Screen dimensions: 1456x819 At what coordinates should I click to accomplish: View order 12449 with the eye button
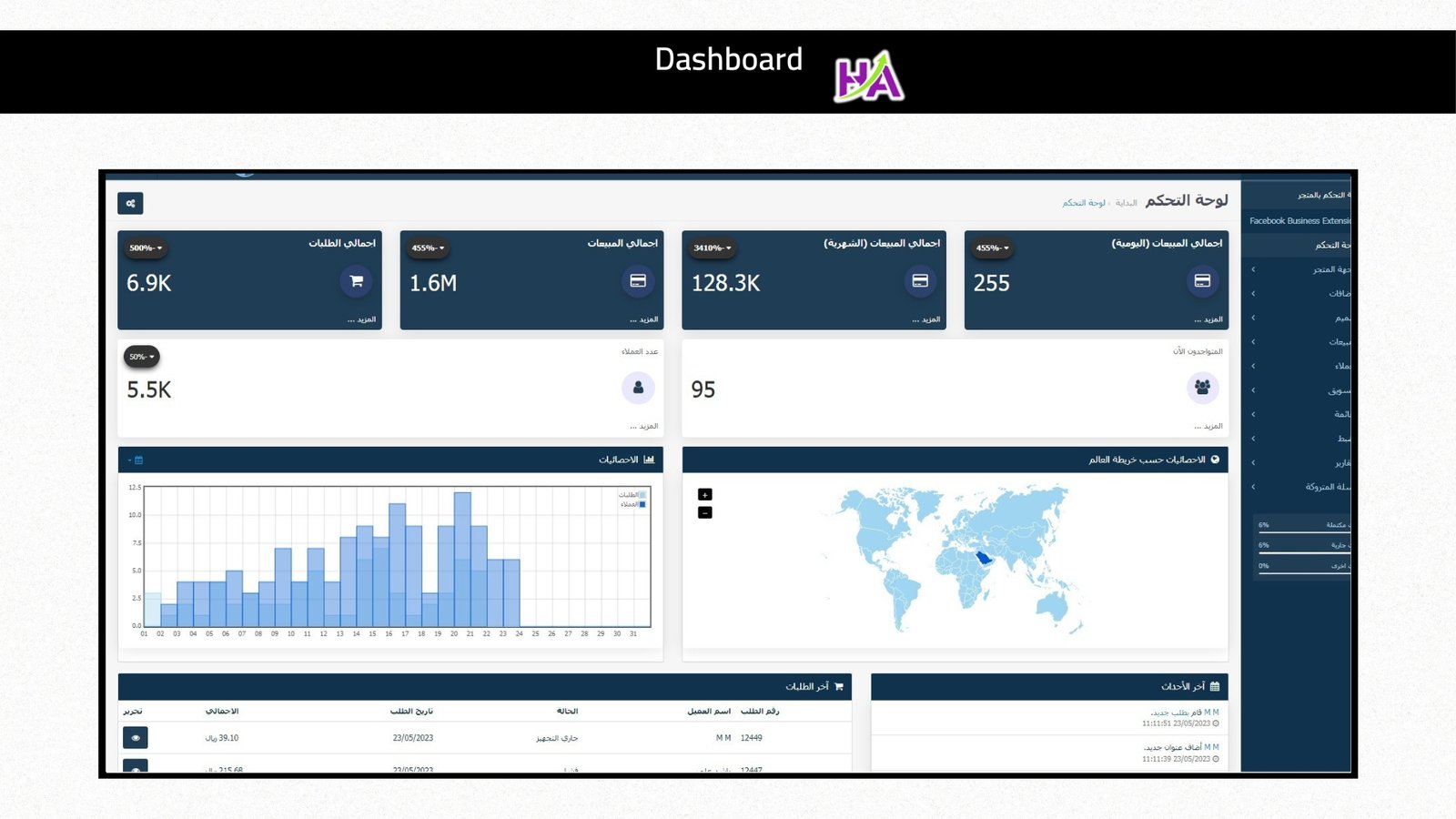(x=136, y=738)
